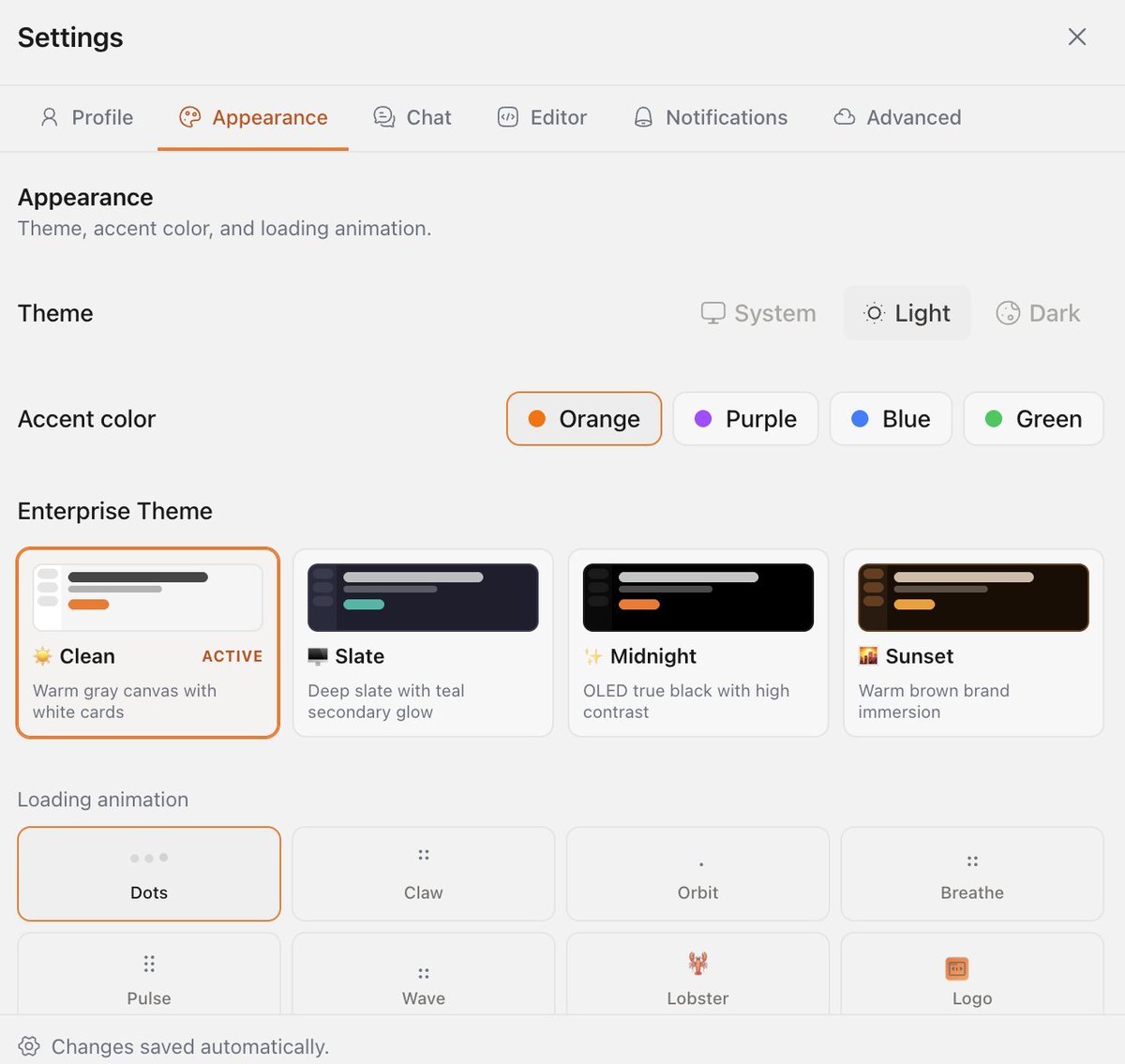1125x1064 pixels.
Task: Click the blue color dot
Action: point(860,418)
